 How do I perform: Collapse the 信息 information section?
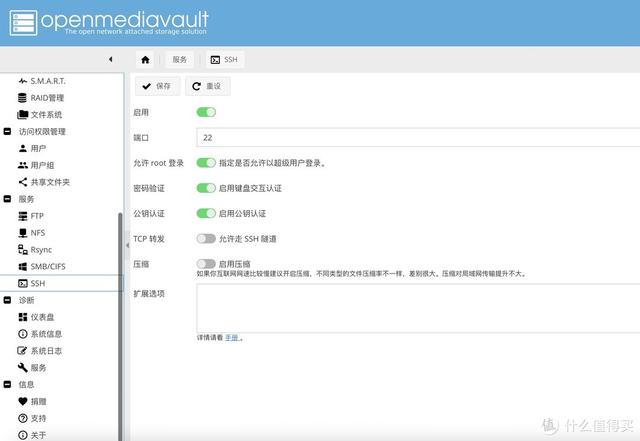tap(7, 385)
